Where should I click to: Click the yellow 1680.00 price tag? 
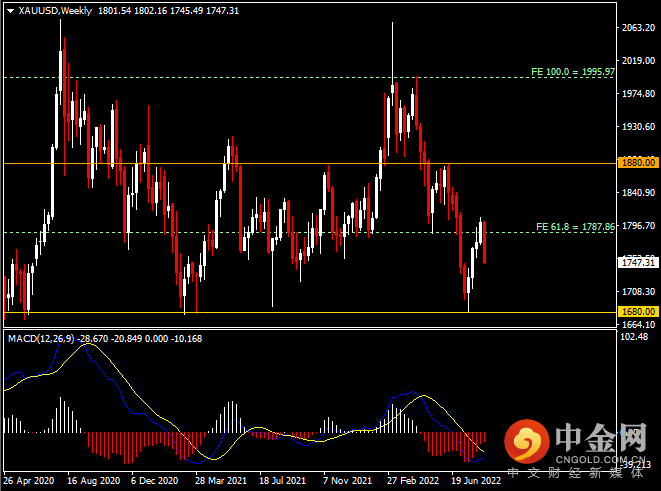(x=638, y=311)
